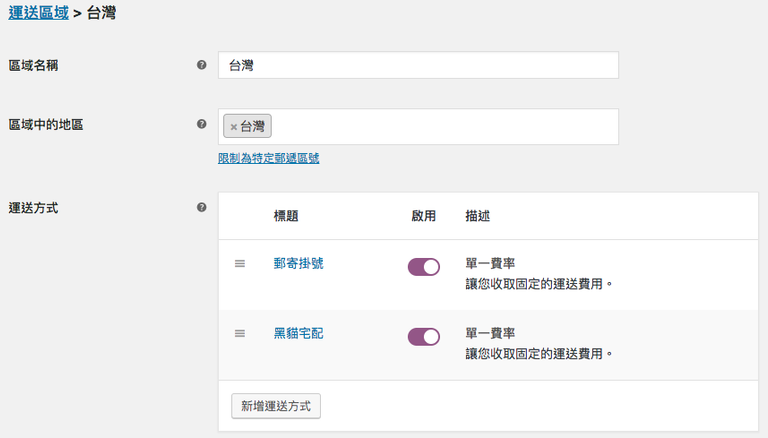
Task: Click help icon beside 運送方式
Action: [202, 208]
